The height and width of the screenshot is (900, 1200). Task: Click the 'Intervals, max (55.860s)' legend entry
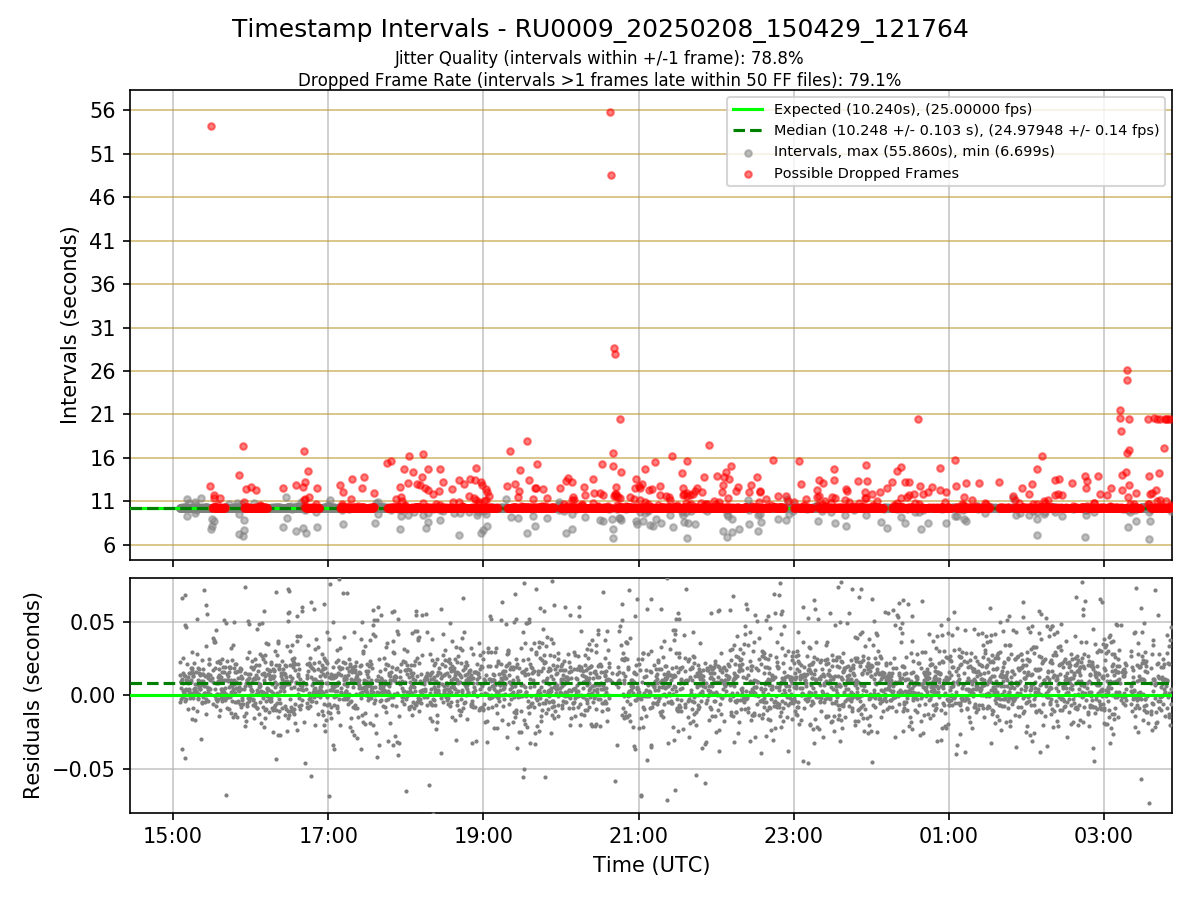(914, 151)
